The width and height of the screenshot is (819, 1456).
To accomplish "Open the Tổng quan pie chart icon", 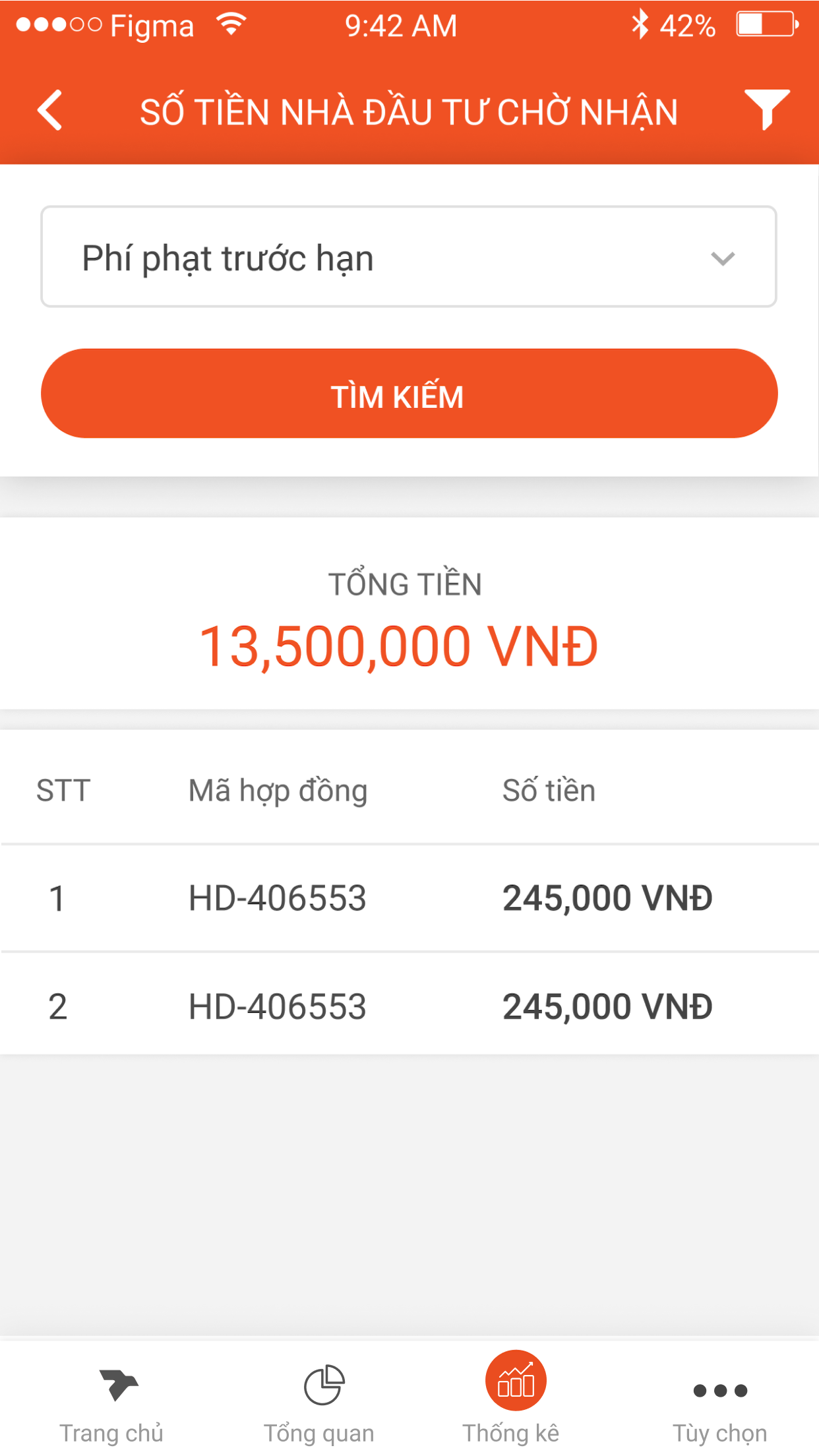I will click(x=324, y=1385).
